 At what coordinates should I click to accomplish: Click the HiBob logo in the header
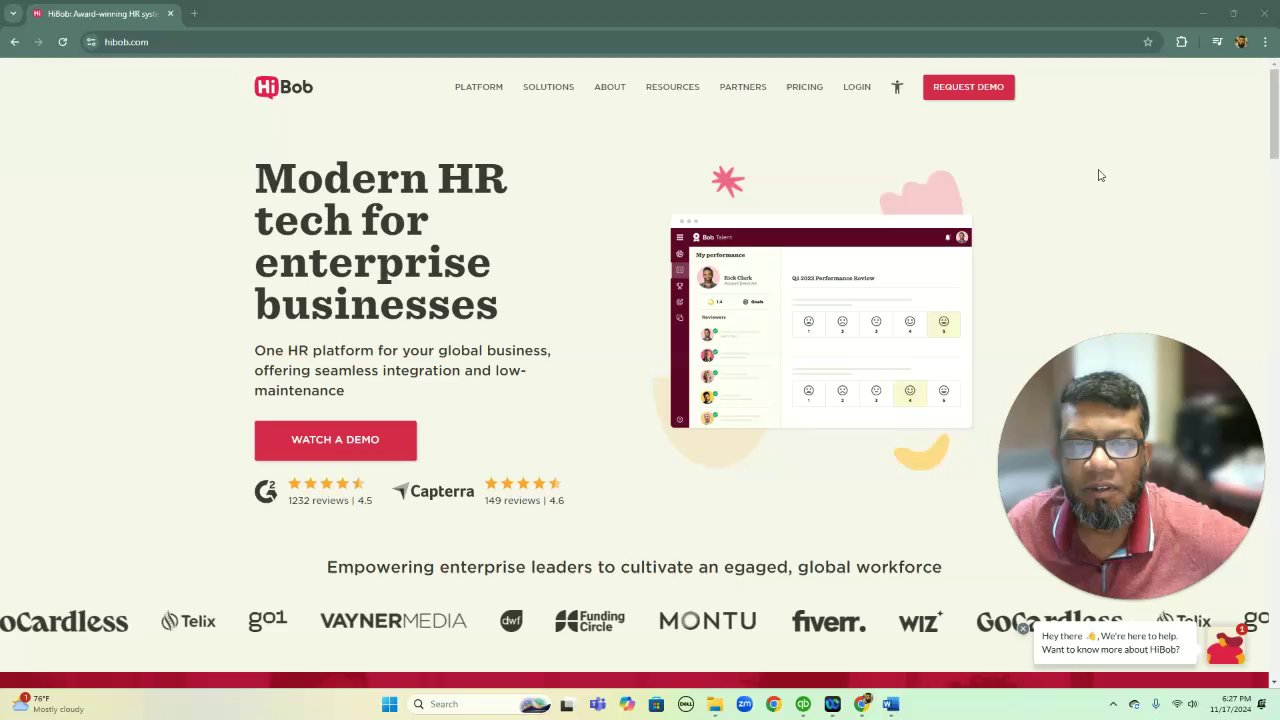pyautogui.click(x=283, y=87)
